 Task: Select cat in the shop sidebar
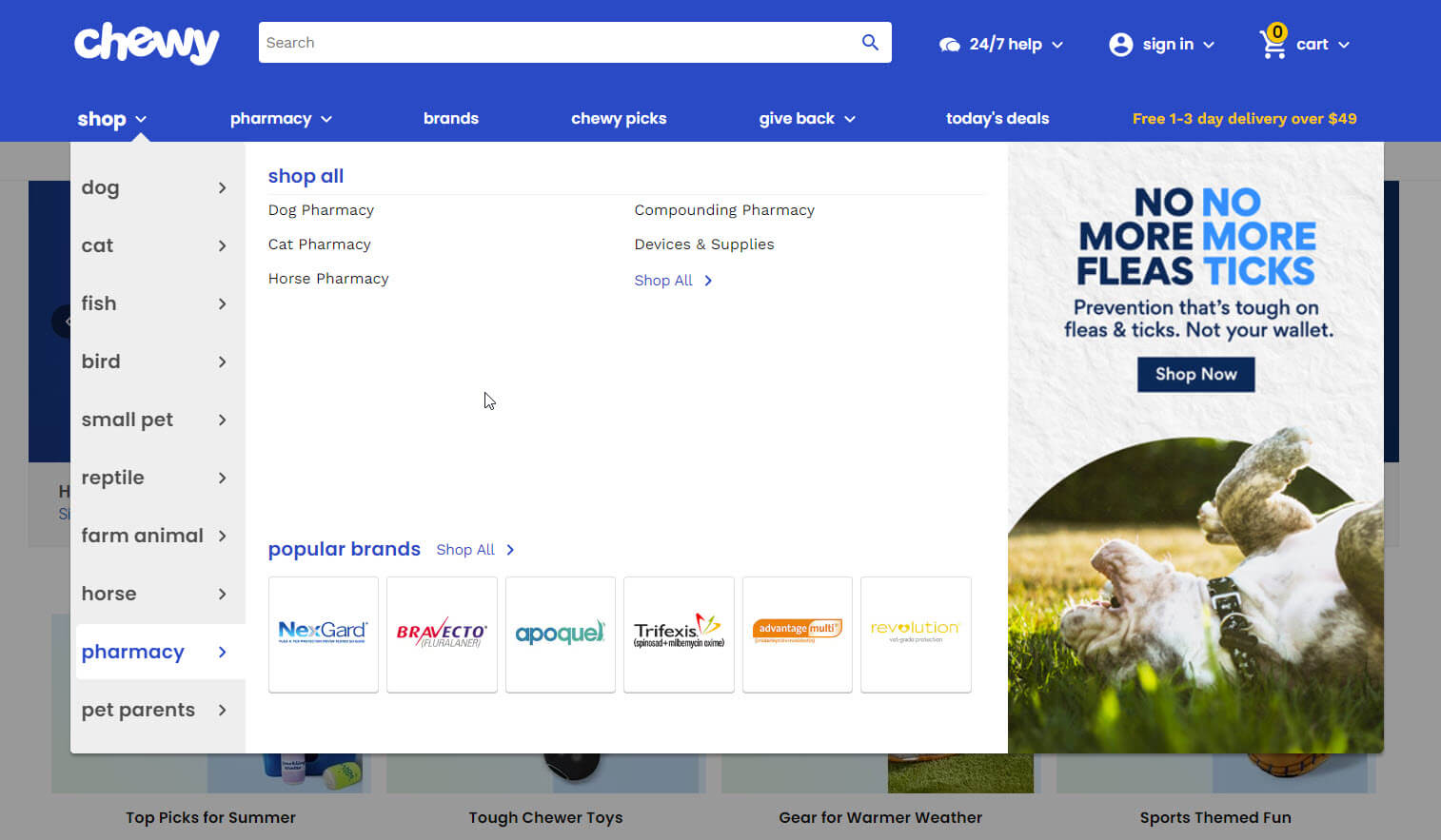tap(97, 246)
